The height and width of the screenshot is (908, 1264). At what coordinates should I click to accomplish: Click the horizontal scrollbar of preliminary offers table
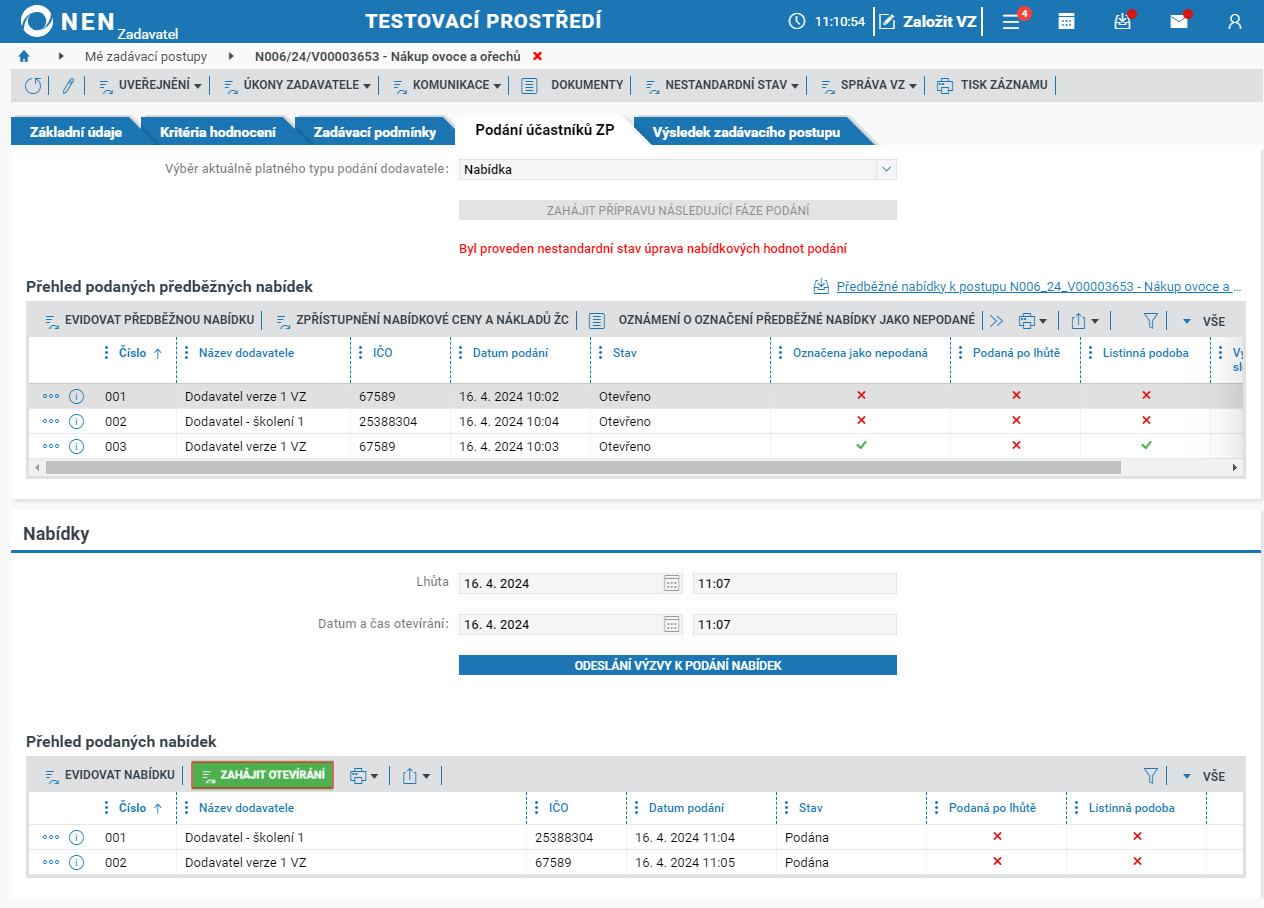tap(583, 467)
